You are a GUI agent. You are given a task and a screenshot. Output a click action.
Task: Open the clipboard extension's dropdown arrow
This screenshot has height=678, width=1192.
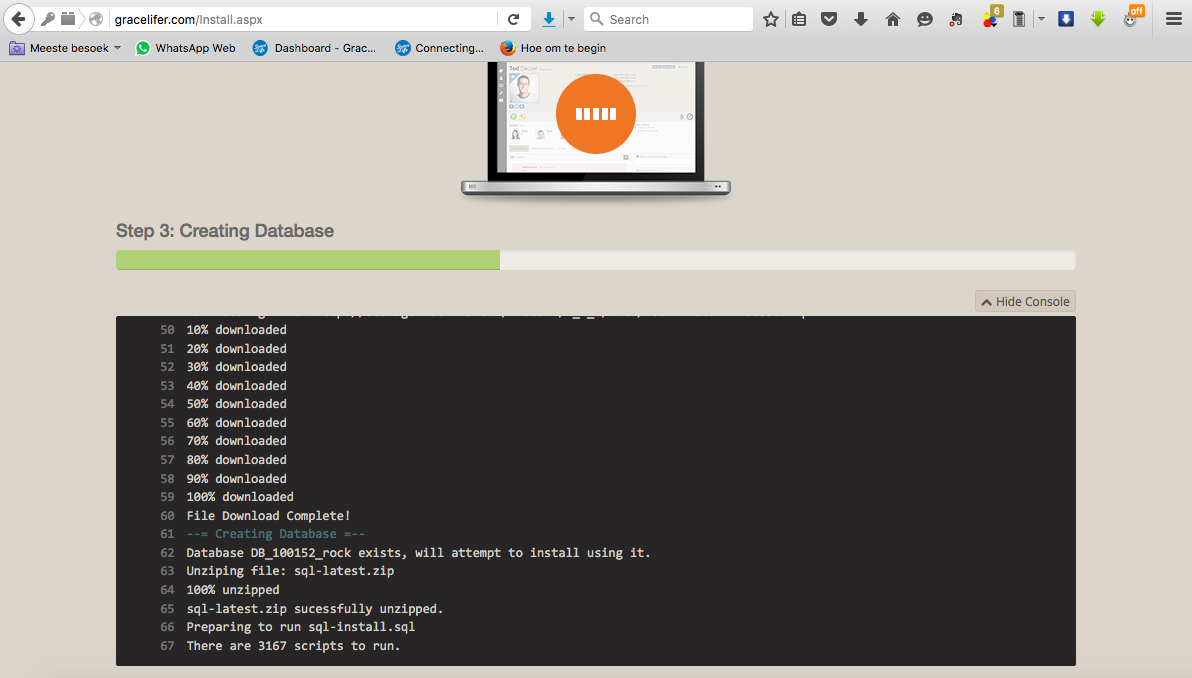1040,18
